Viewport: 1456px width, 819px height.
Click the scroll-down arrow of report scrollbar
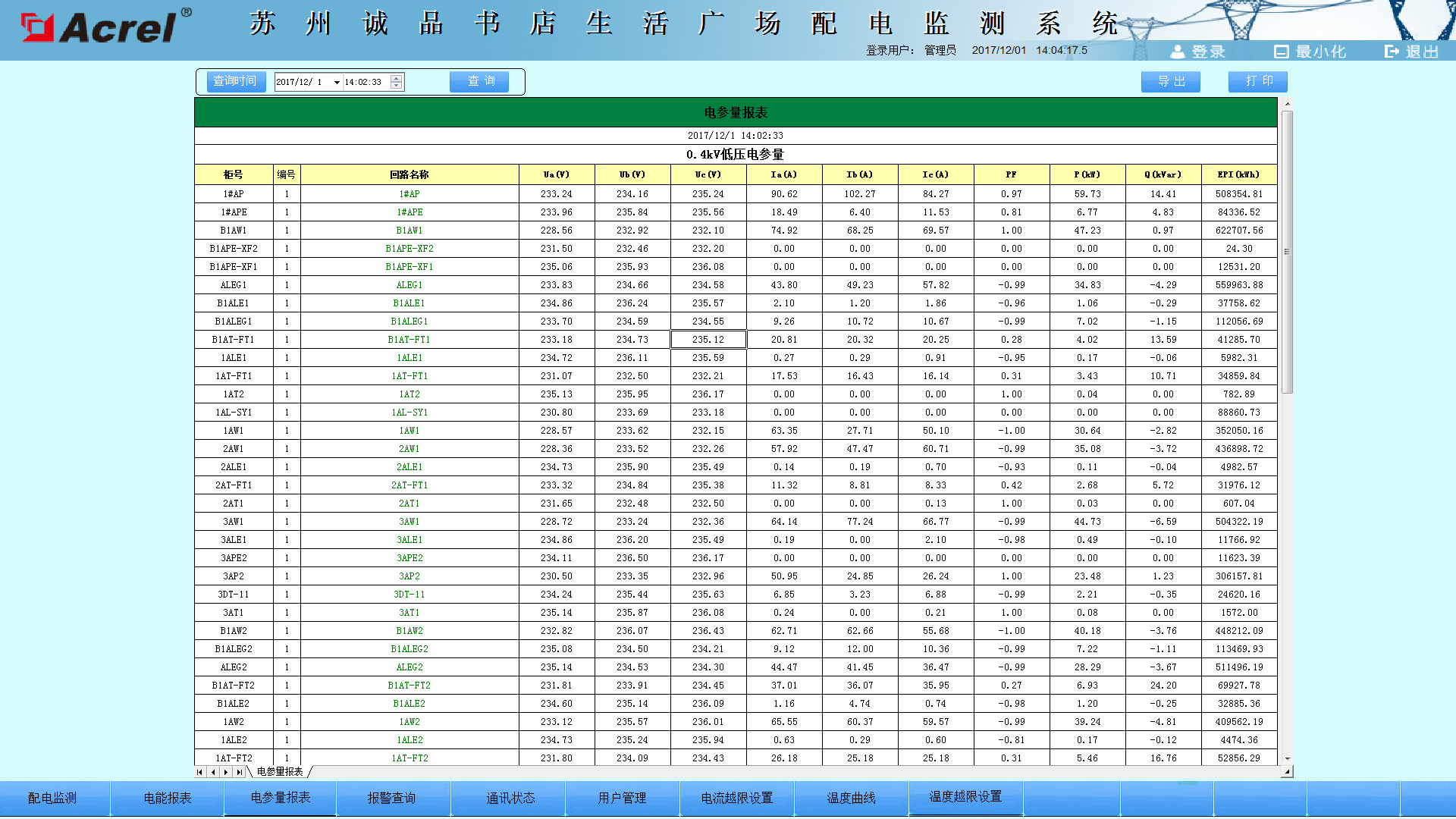(1287, 759)
